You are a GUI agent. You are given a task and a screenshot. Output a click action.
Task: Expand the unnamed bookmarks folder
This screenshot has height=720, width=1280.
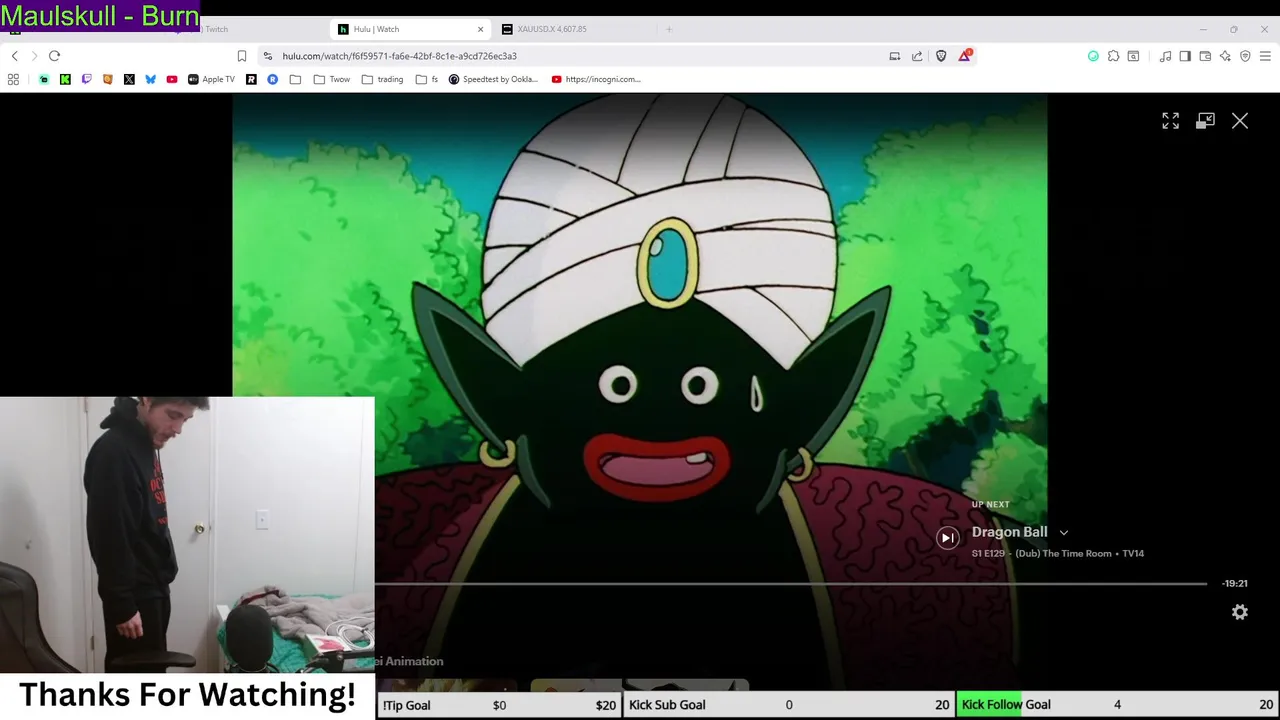[295, 79]
